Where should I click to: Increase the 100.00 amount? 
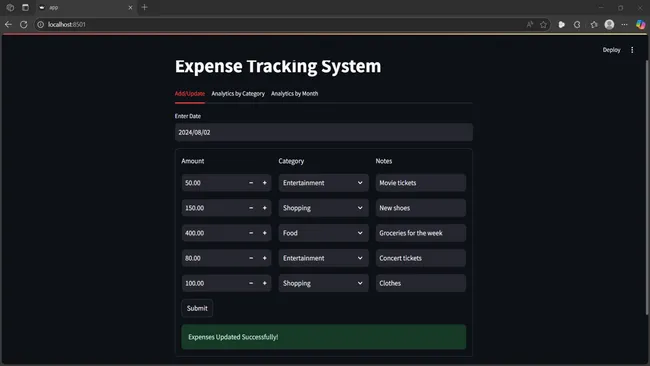264,283
